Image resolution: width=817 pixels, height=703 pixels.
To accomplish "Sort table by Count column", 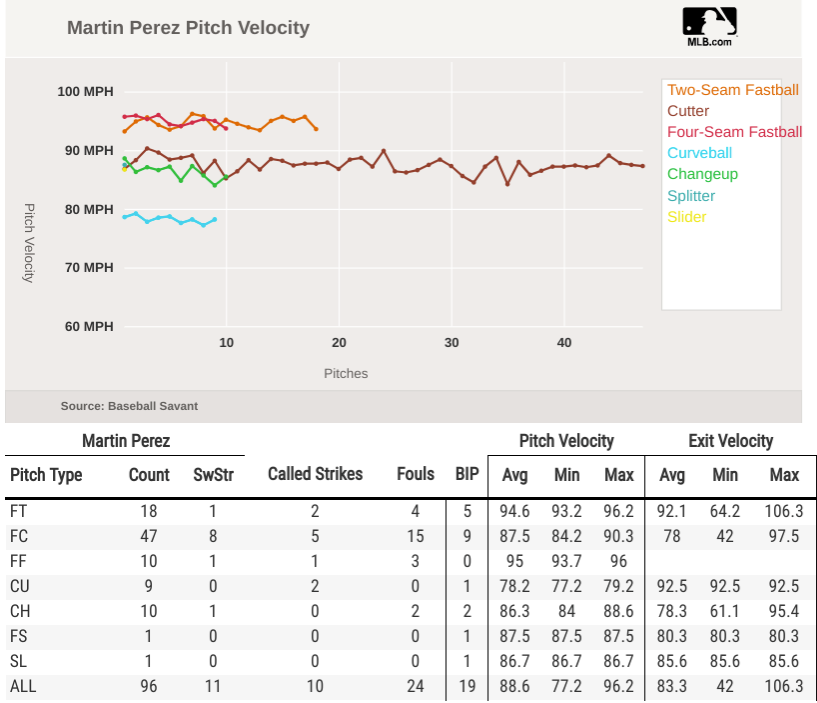I will point(149,475).
